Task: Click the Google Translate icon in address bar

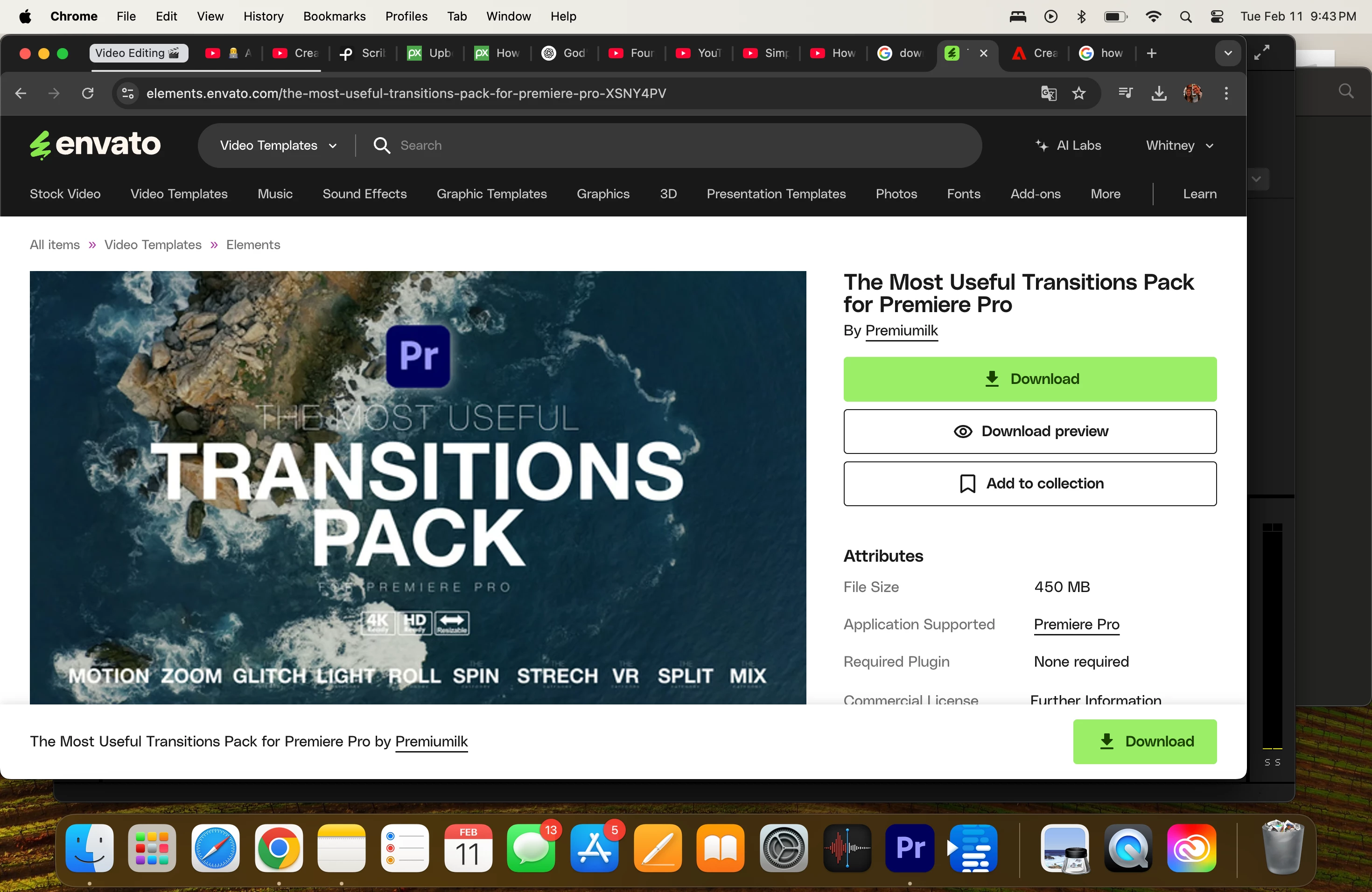Action: tap(1048, 93)
